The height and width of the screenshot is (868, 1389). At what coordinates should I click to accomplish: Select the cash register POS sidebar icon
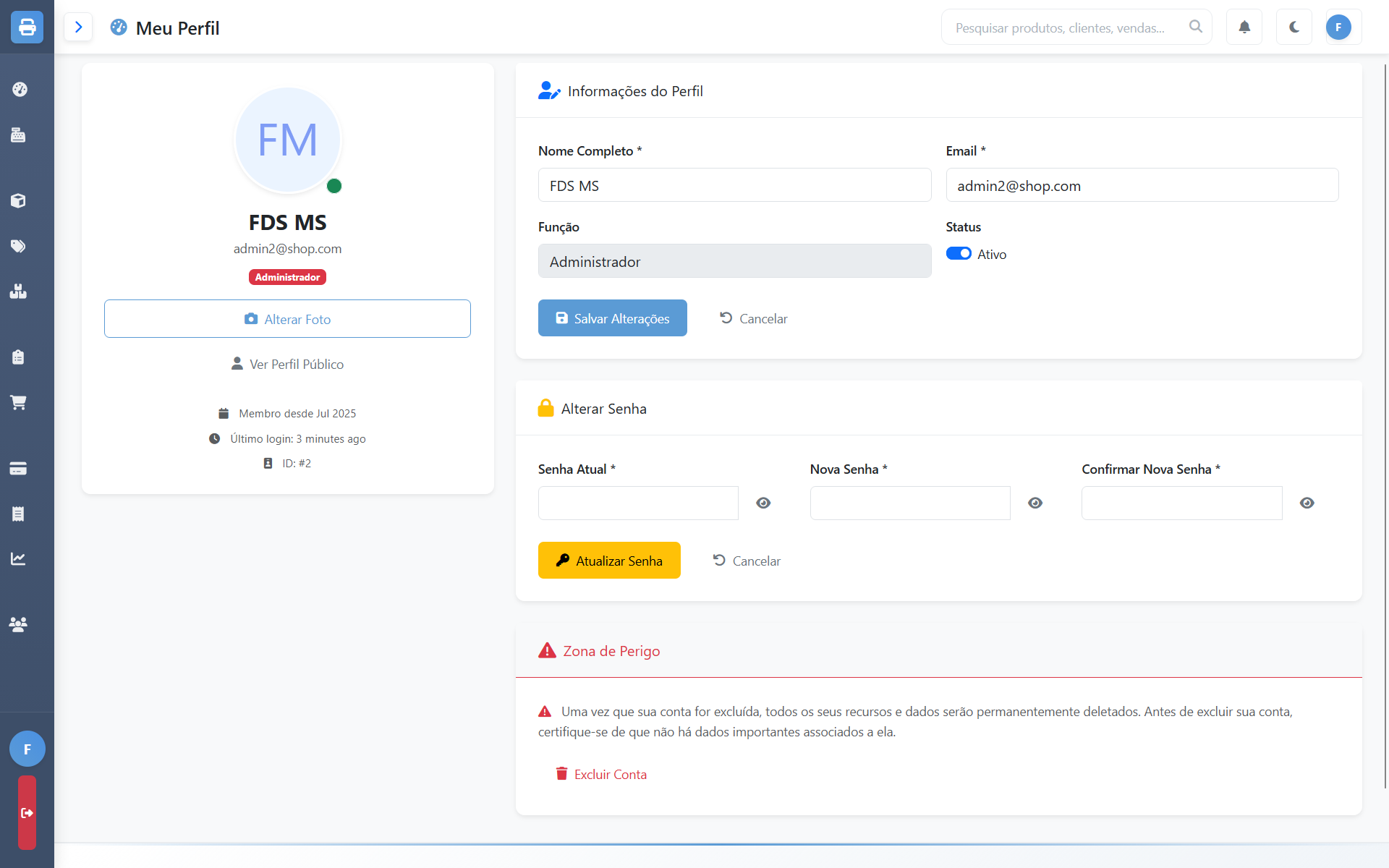click(x=18, y=135)
